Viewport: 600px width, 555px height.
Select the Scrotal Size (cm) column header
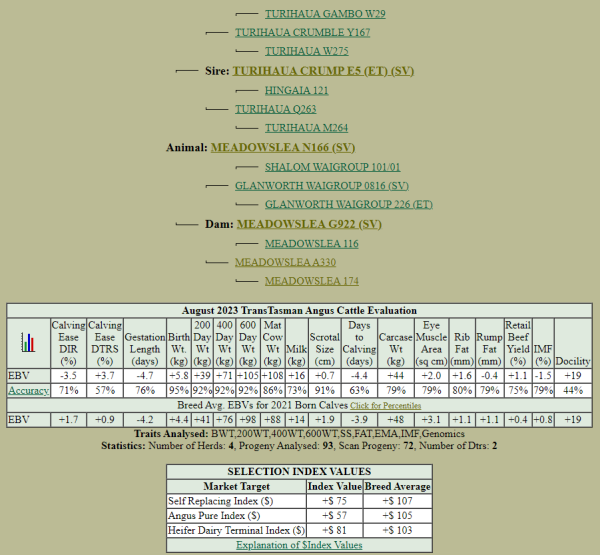[324, 343]
